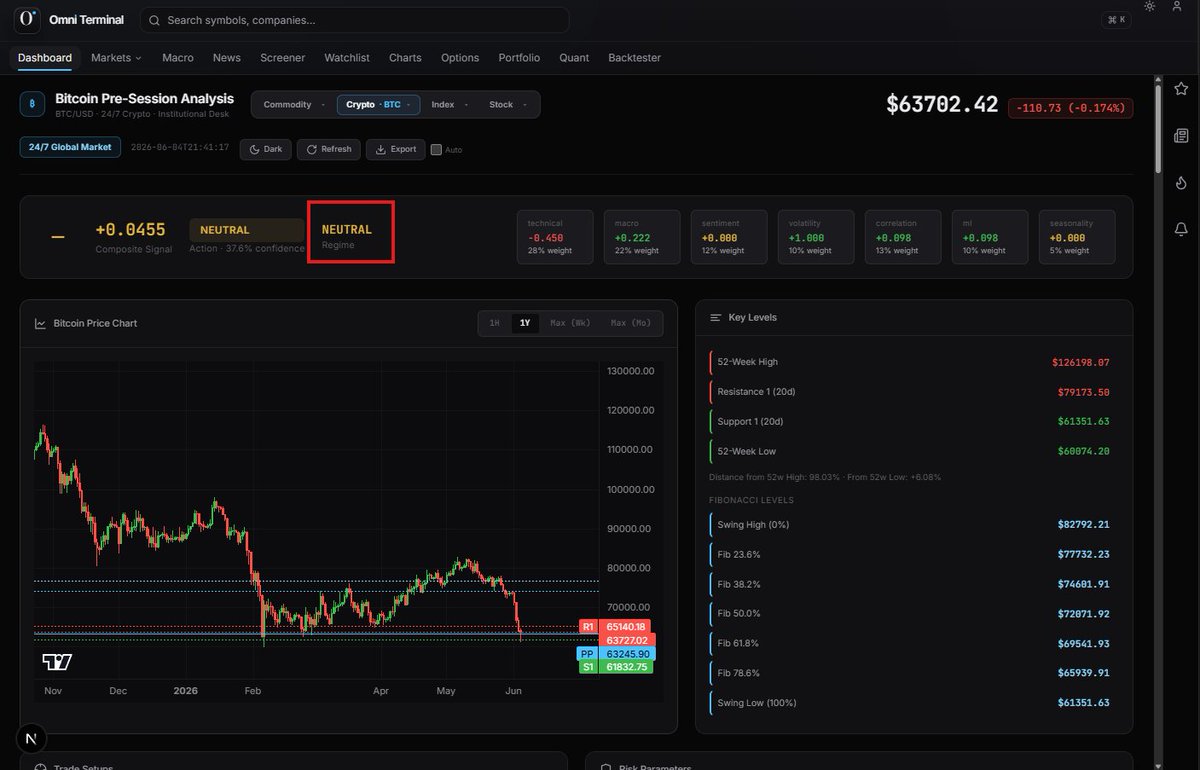Toggle the sun light-theme icon

tap(1150, 7)
